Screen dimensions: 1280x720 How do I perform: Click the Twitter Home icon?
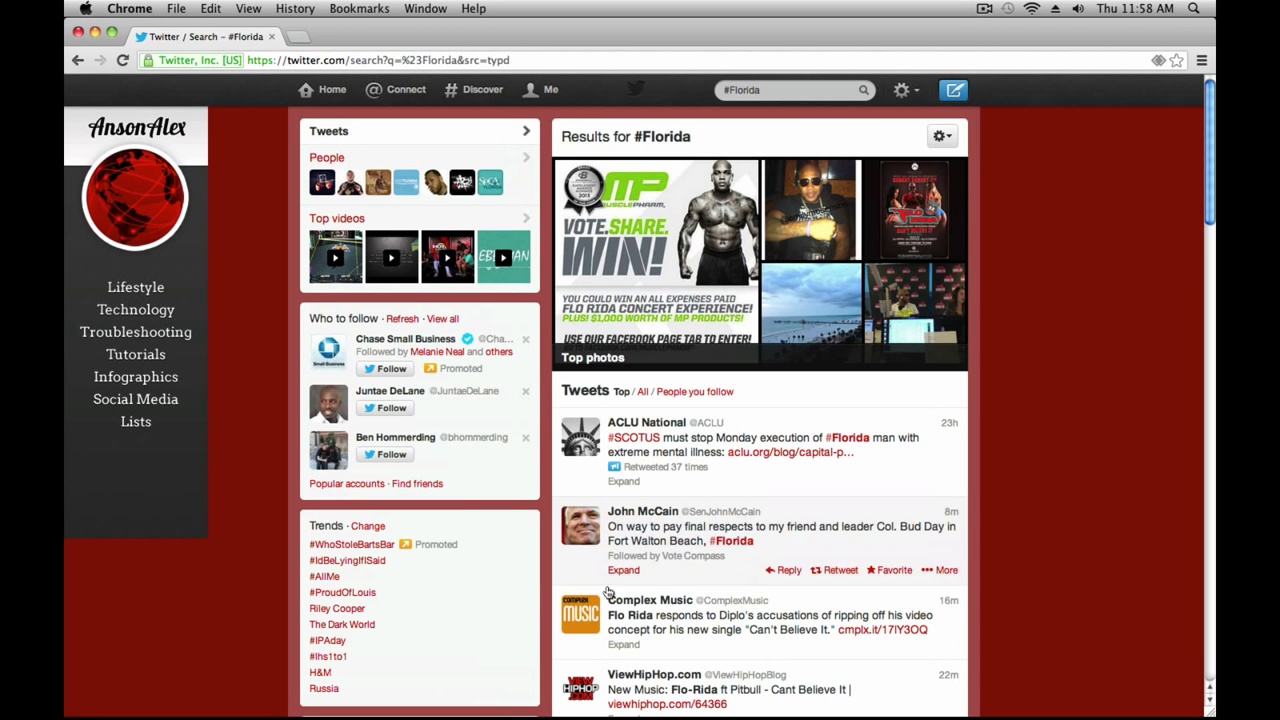point(306,90)
